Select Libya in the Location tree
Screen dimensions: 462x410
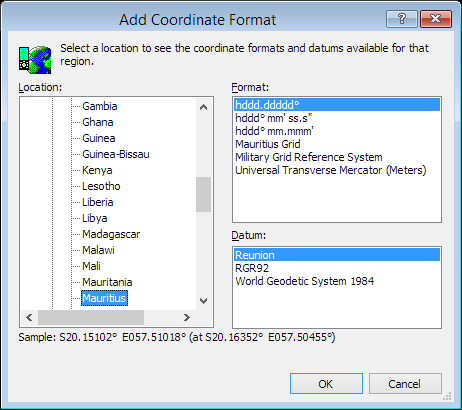click(x=95, y=218)
